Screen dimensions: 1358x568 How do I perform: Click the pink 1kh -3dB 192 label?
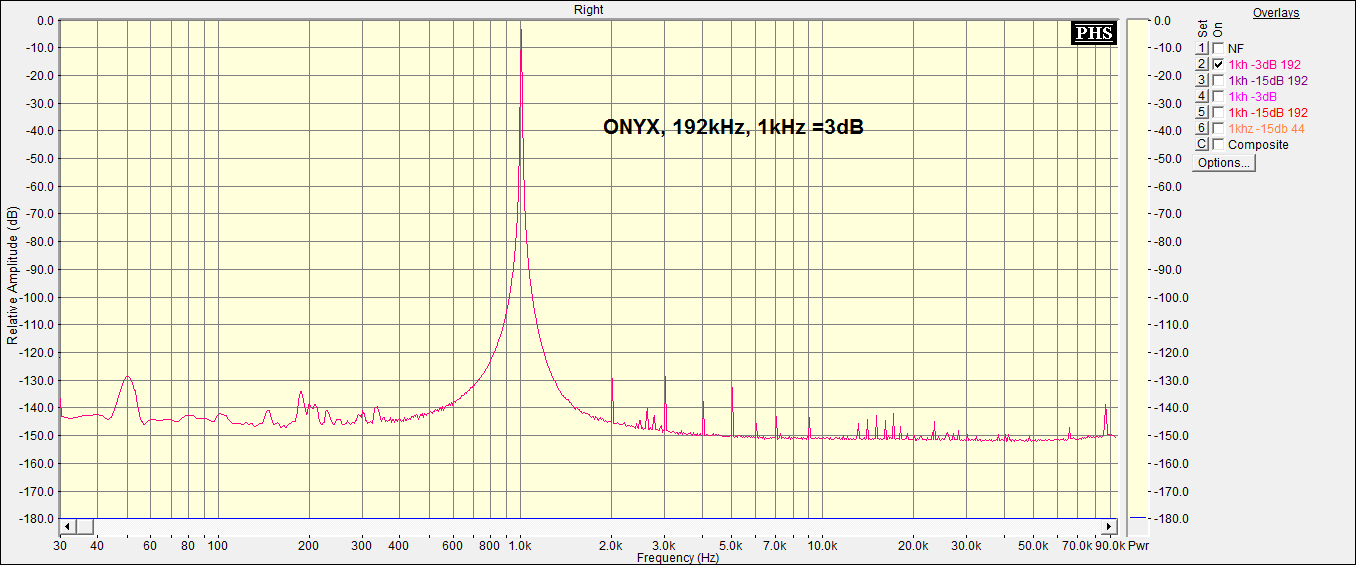click(x=1264, y=64)
